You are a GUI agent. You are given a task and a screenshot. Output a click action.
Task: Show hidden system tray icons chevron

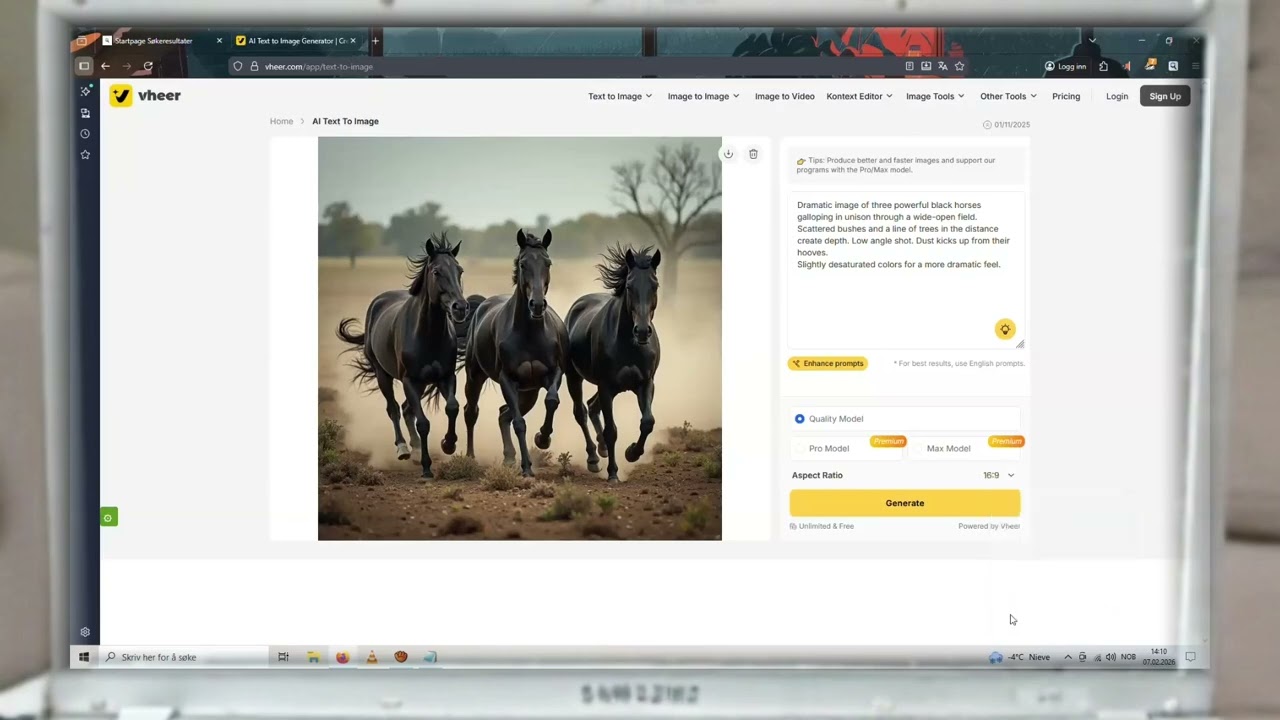[1067, 657]
